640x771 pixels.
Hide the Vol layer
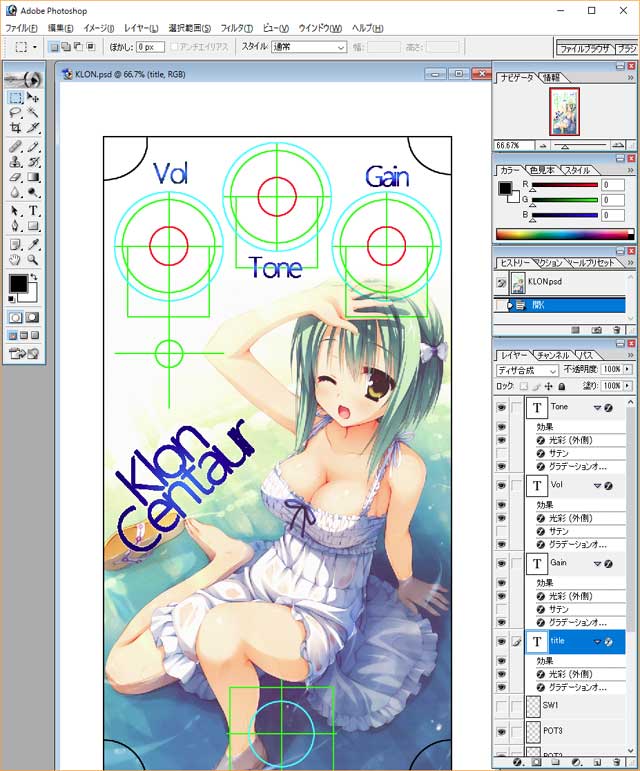(501, 486)
